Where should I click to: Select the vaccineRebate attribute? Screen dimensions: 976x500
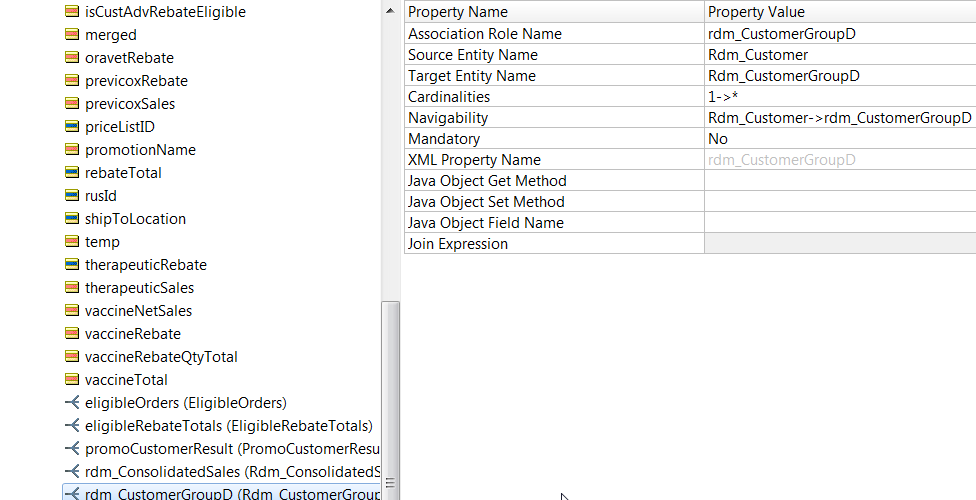click(x=133, y=334)
